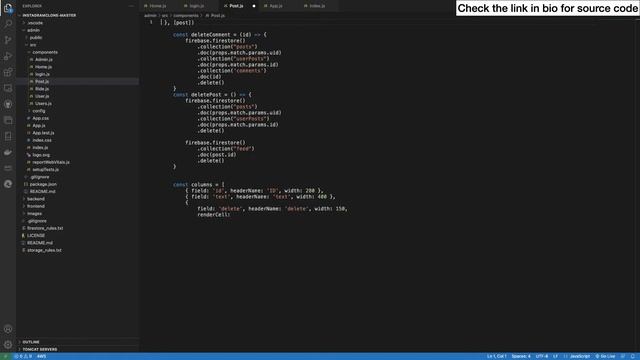Screen dimensions: 640x360
Task: Open the Explorer view in activity bar
Action: [8, 8]
